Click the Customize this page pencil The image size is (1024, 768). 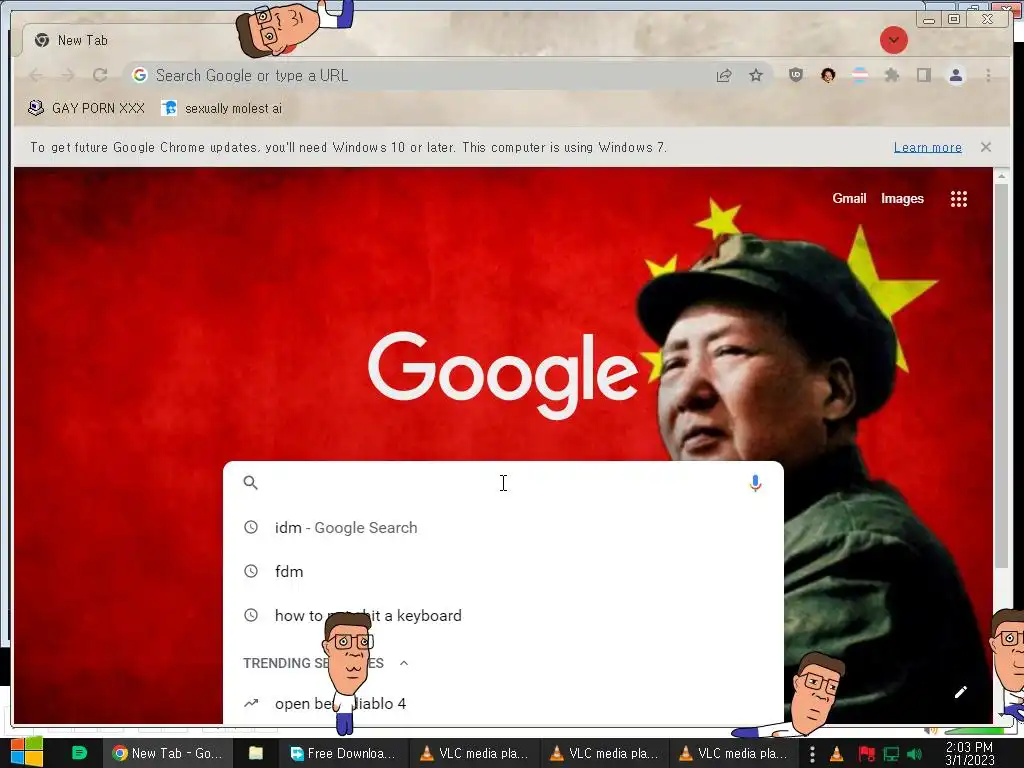click(960, 692)
